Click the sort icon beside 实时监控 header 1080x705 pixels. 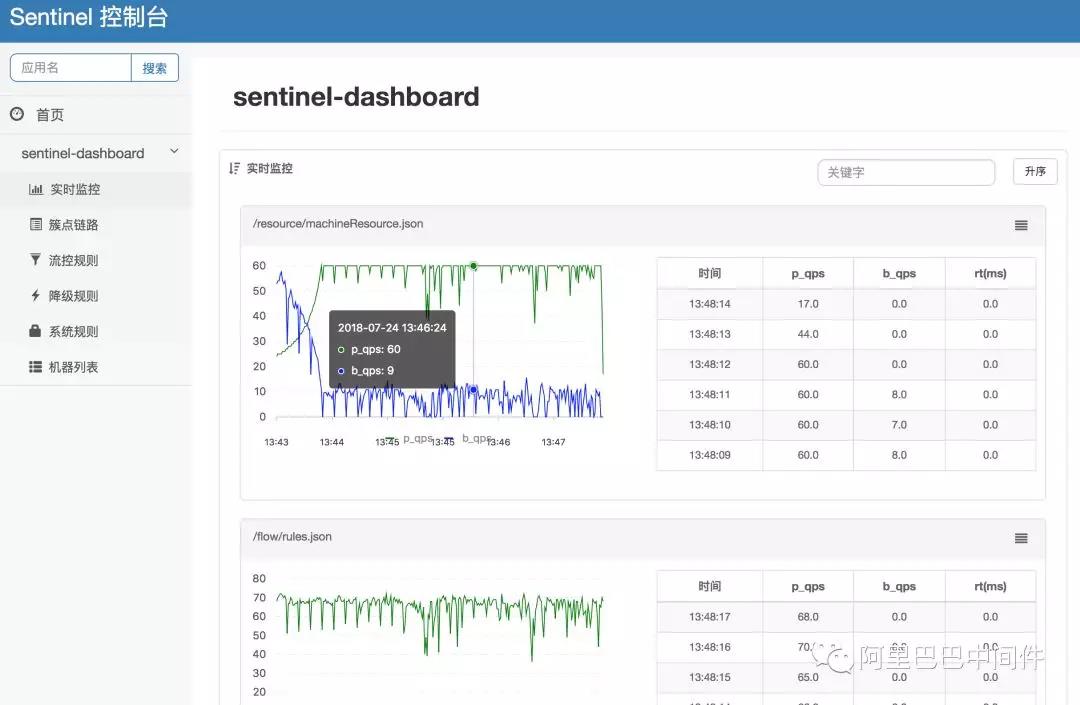pos(237,168)
